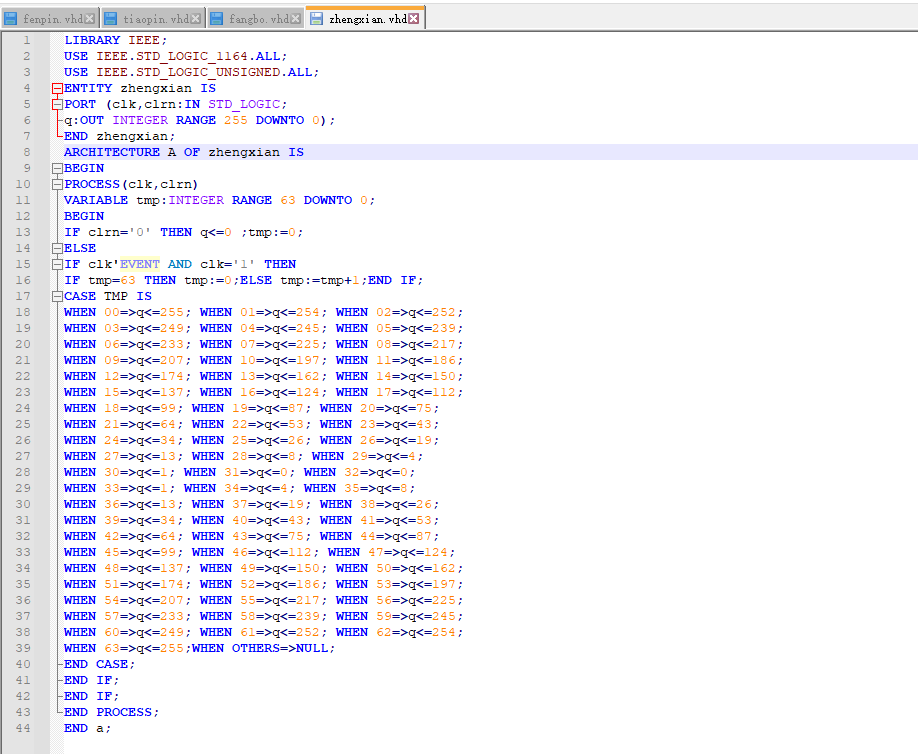This screenshot has height=754, width=918.
Task: Collapse the PROCESS(clk,clrn) fold block
Action: [57, 184]
